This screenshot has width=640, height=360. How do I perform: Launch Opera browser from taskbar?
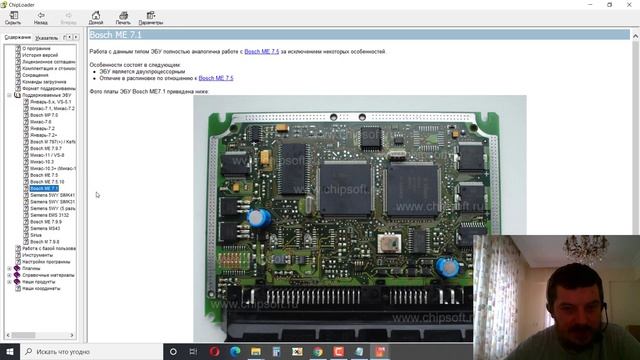[x=215, y=351]
